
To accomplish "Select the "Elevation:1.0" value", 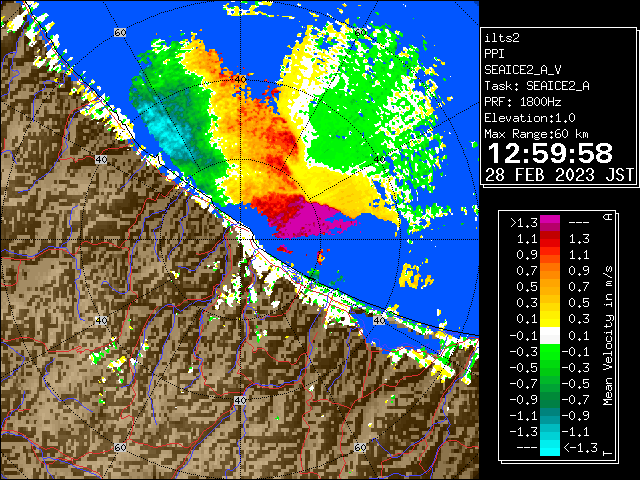I will coord(530,118).
